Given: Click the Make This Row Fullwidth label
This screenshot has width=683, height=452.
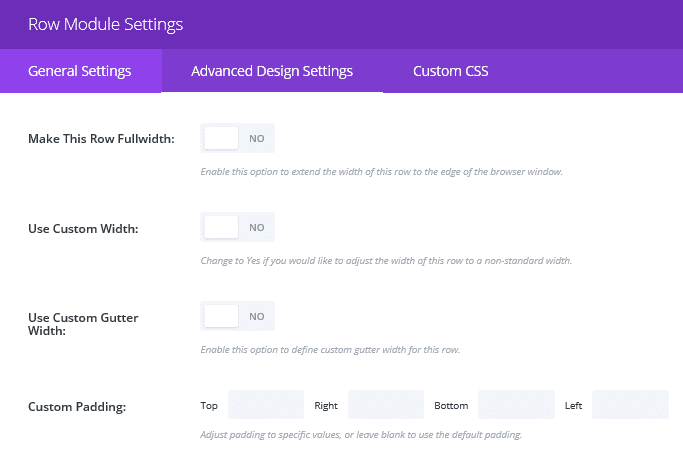Looking at the screenshot, I should point(101,139).
